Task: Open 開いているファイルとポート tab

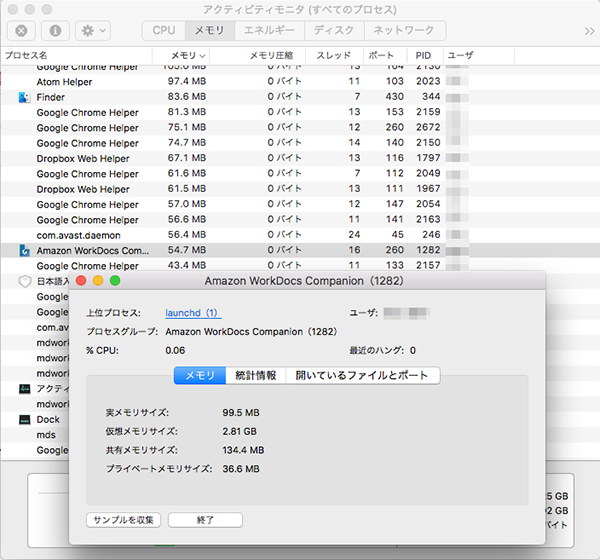Action: tap(363, 376)
